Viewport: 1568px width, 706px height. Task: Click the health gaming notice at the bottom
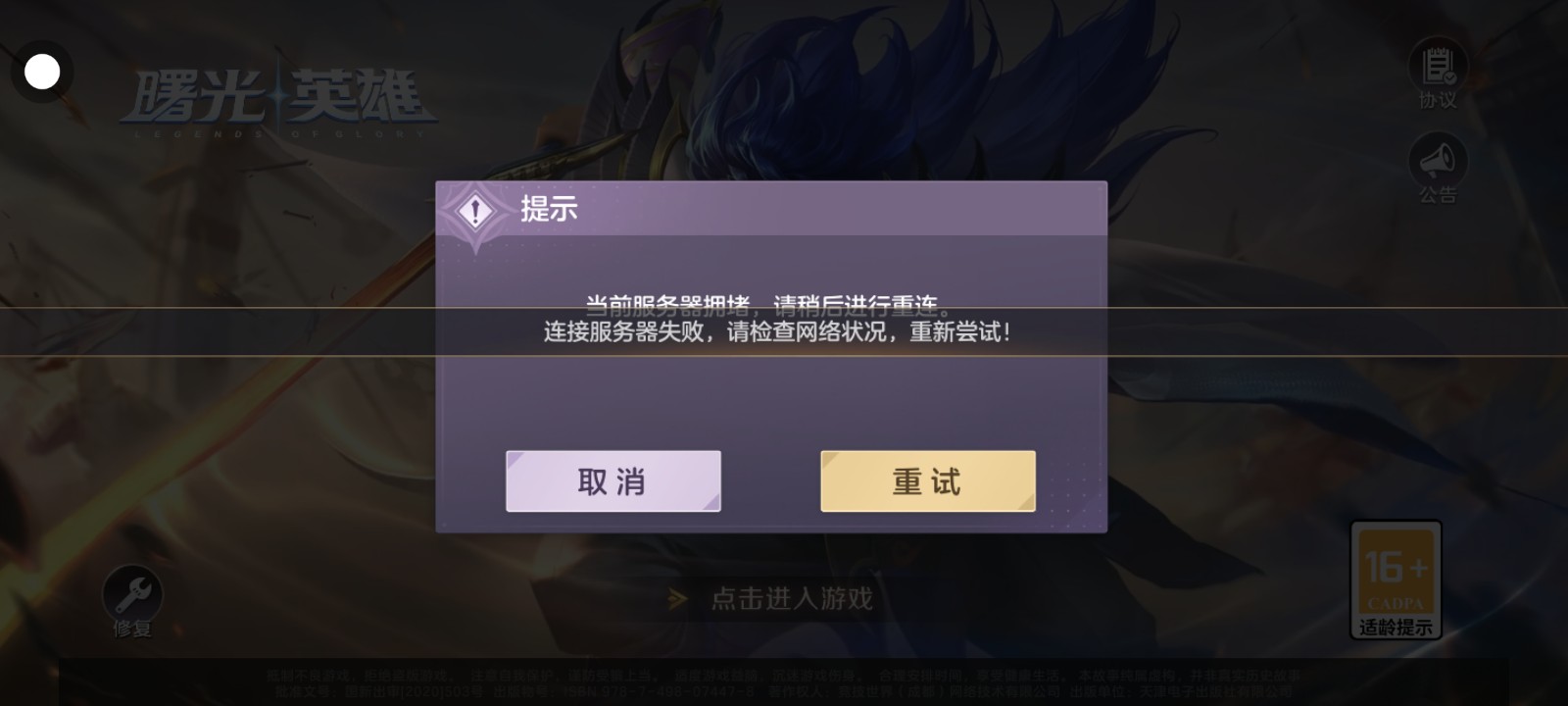[x=784, y=682]
